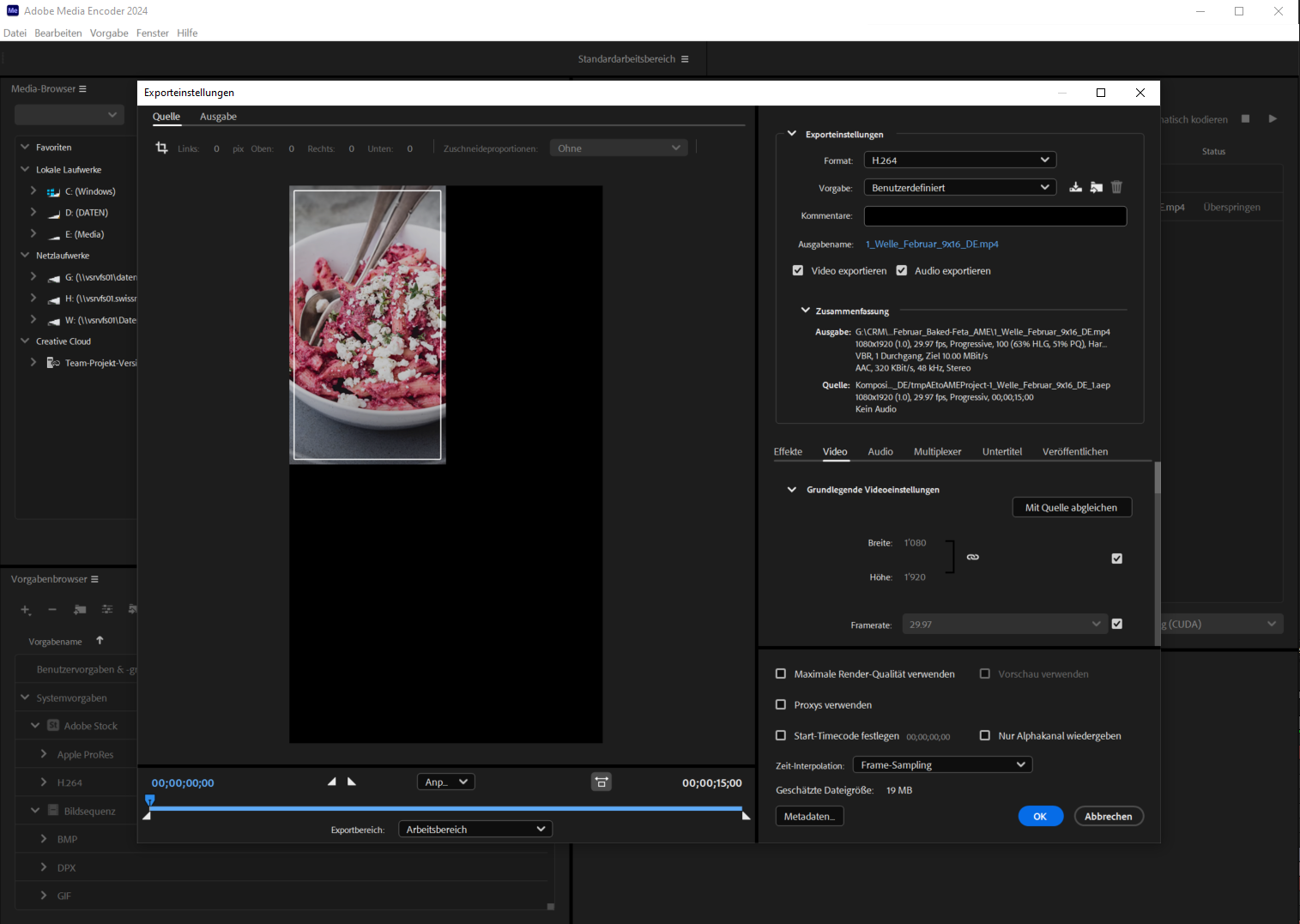Enable Maximale Render-Qualität verwenden
1300x924 pixels.
781,673
